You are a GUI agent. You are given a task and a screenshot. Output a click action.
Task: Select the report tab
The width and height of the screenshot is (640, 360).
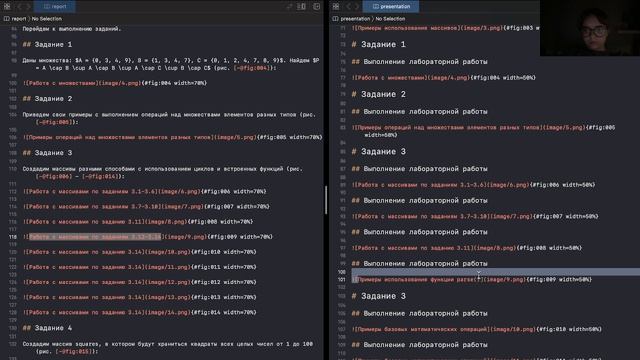(x=55, y=6)
